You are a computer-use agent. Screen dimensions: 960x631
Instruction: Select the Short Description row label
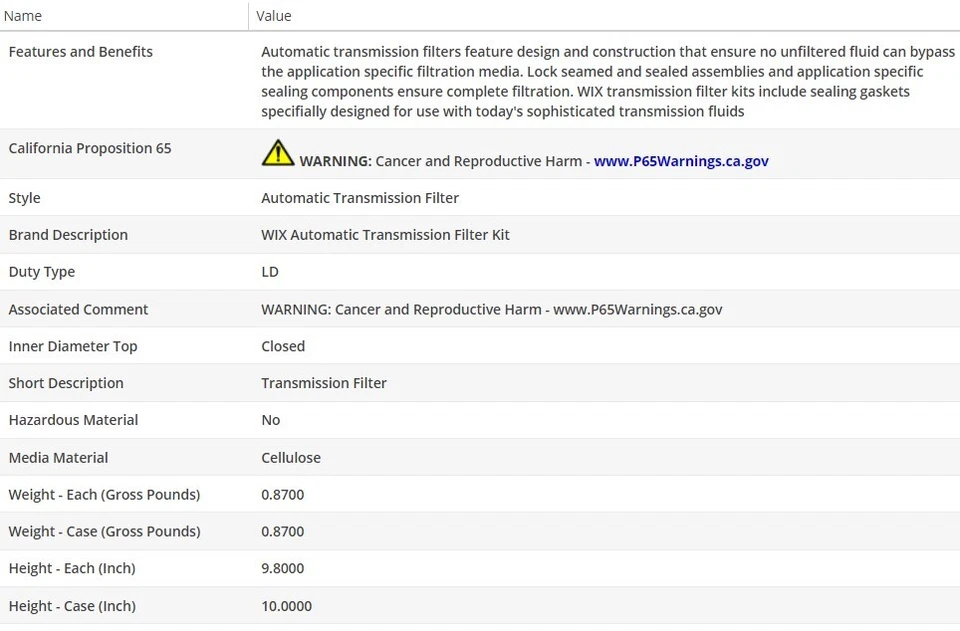tap(66, 383)
